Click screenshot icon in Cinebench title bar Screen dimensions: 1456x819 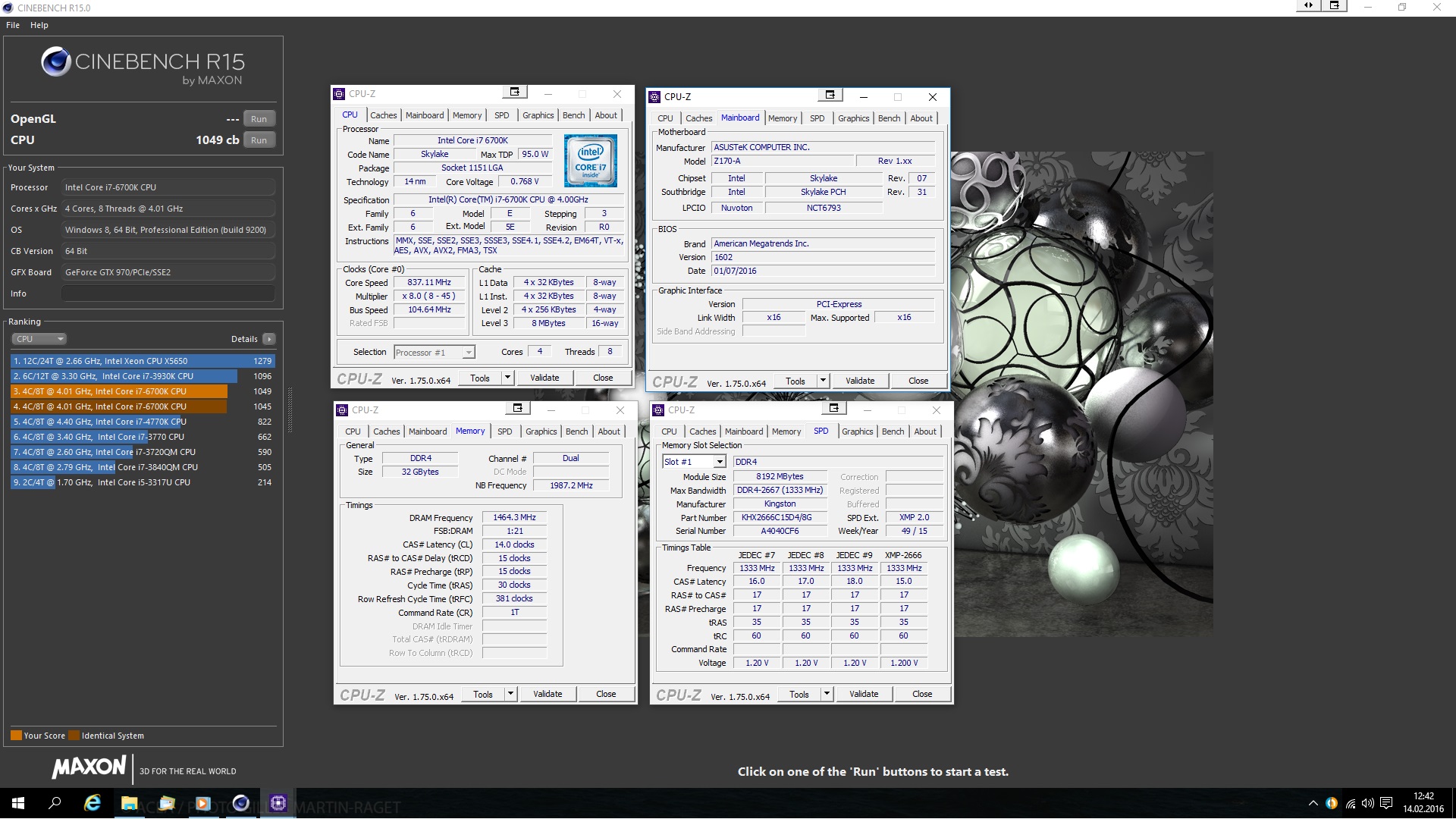[1335, 6]
